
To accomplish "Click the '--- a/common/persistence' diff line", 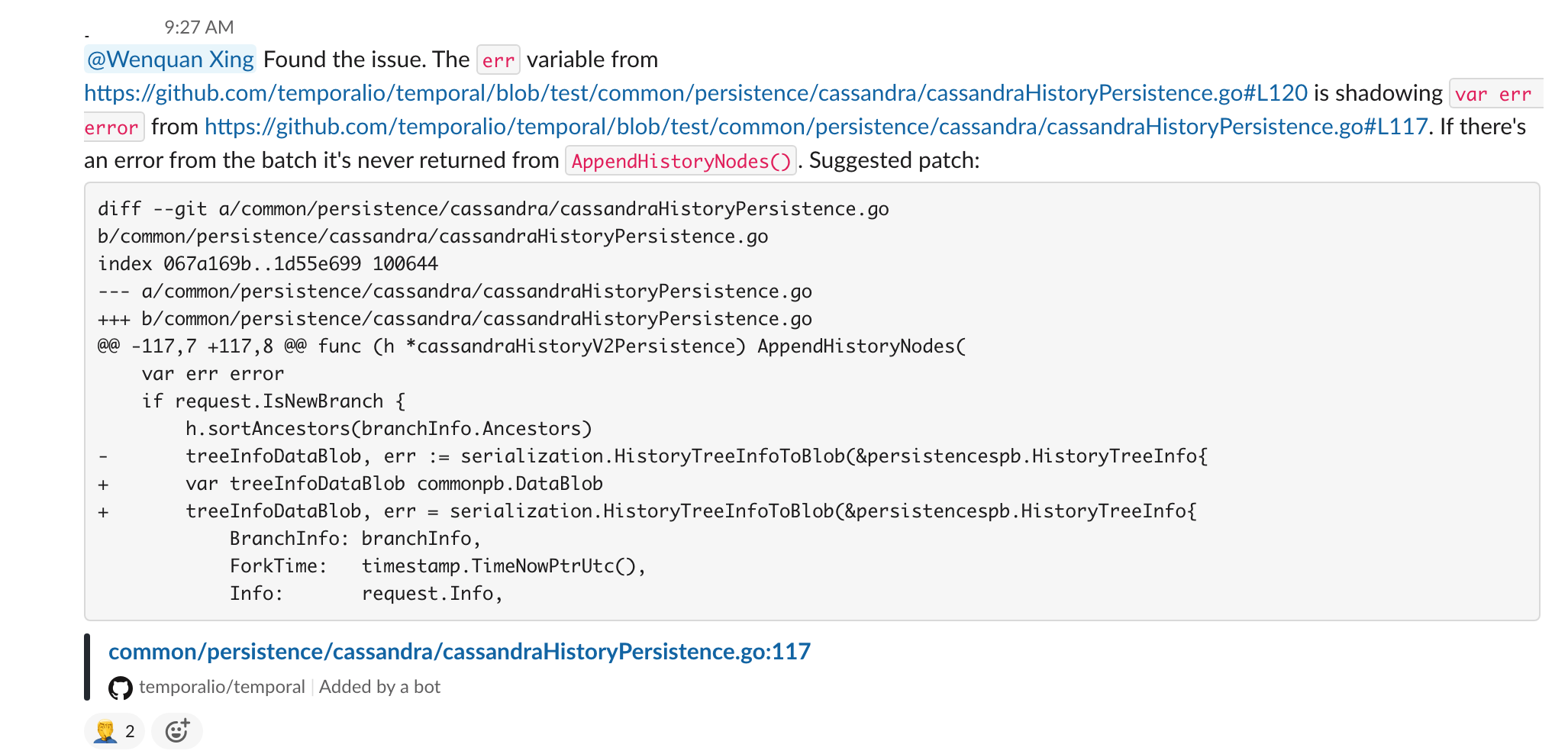I will coord(455,292).
